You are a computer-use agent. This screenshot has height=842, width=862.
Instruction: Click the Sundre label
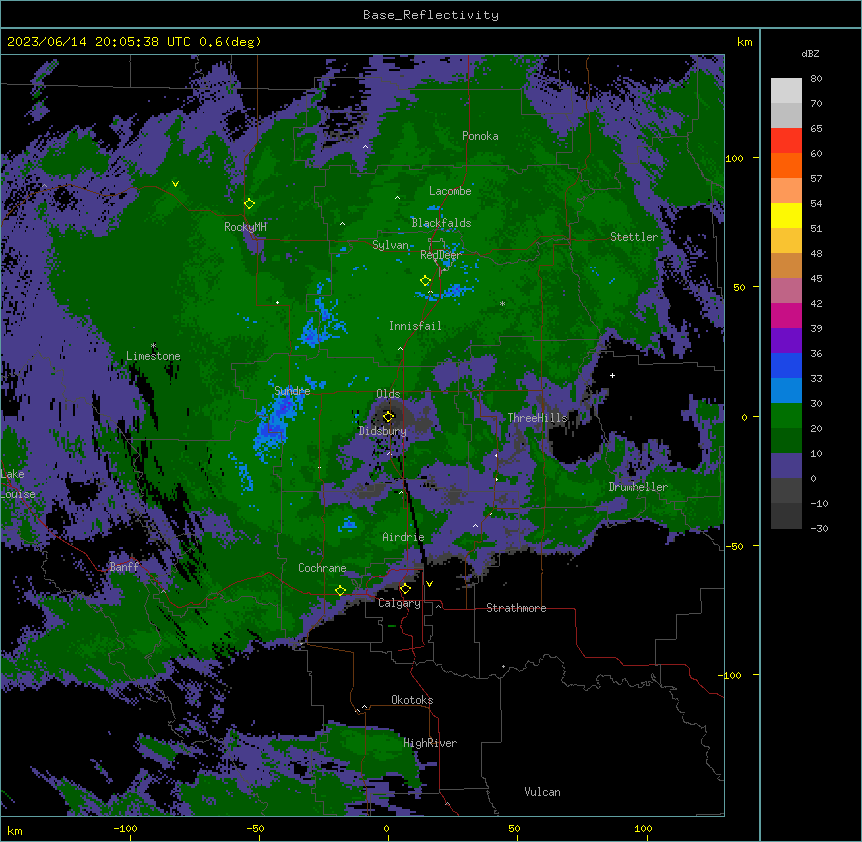pos(292,391)
